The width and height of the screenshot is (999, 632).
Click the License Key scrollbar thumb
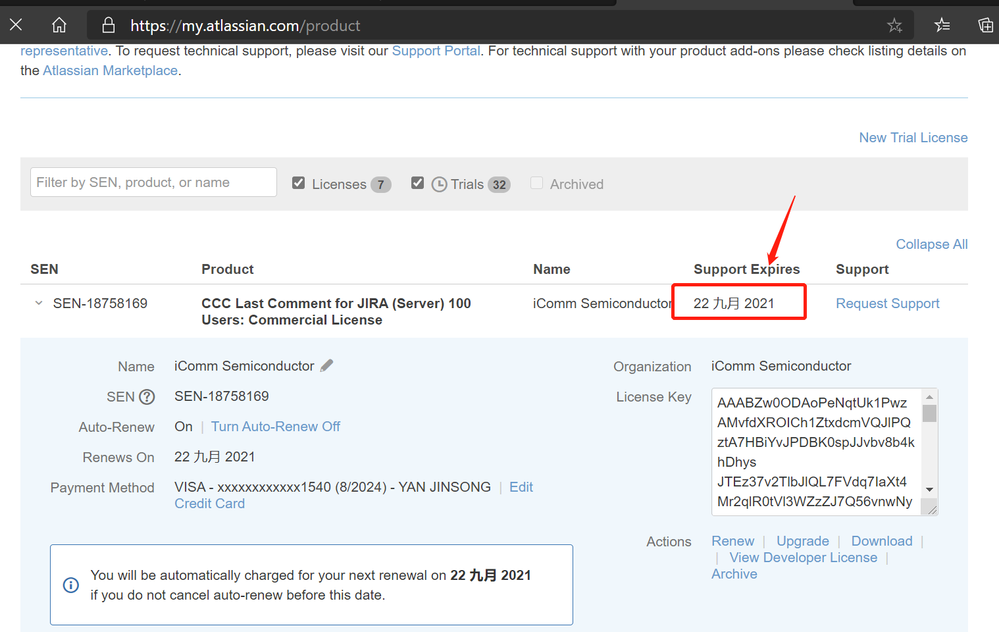pos(930,413)
